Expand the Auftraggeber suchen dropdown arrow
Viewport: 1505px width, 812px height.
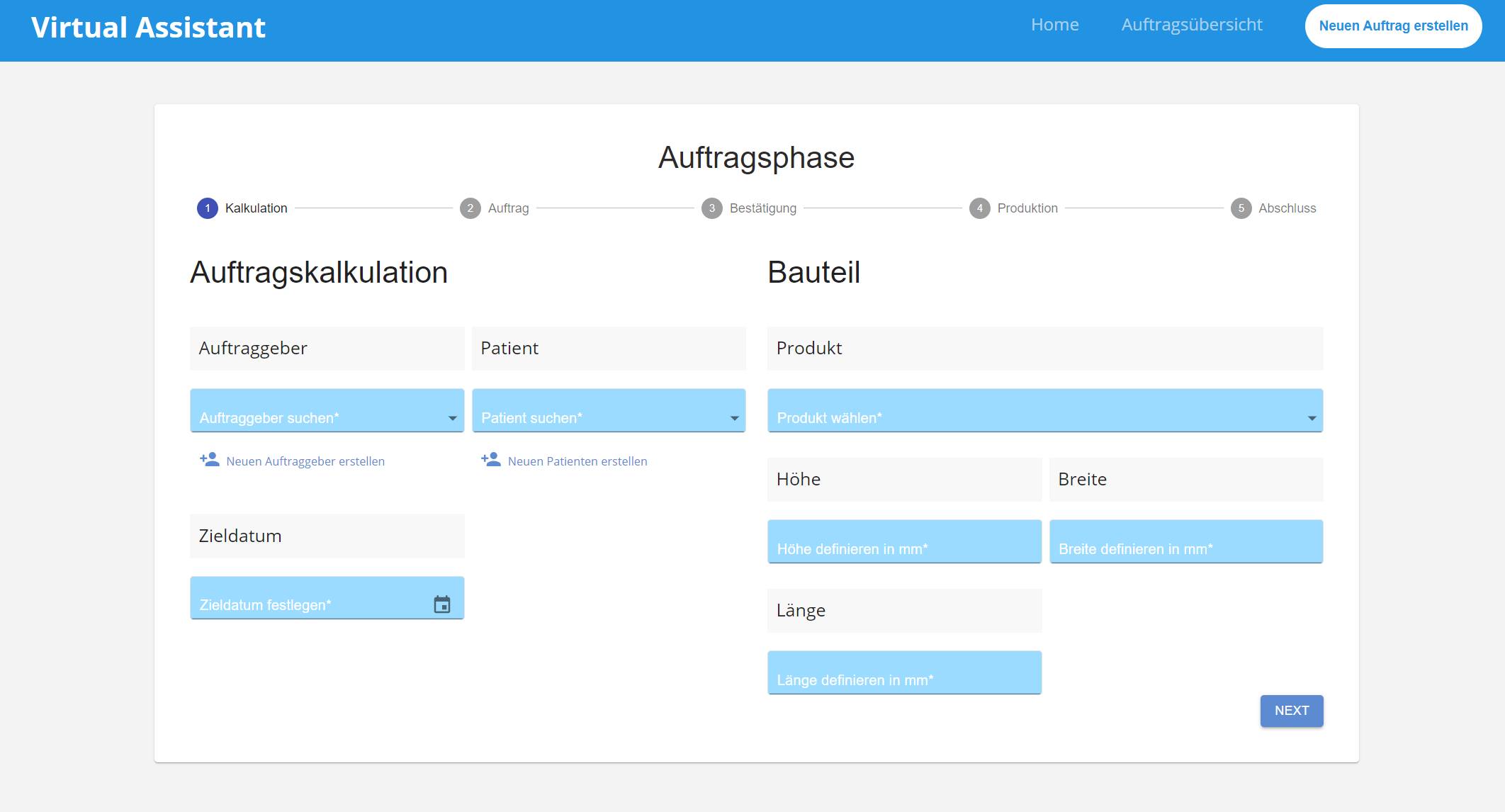pyautogui.click(x=453, y=418)
